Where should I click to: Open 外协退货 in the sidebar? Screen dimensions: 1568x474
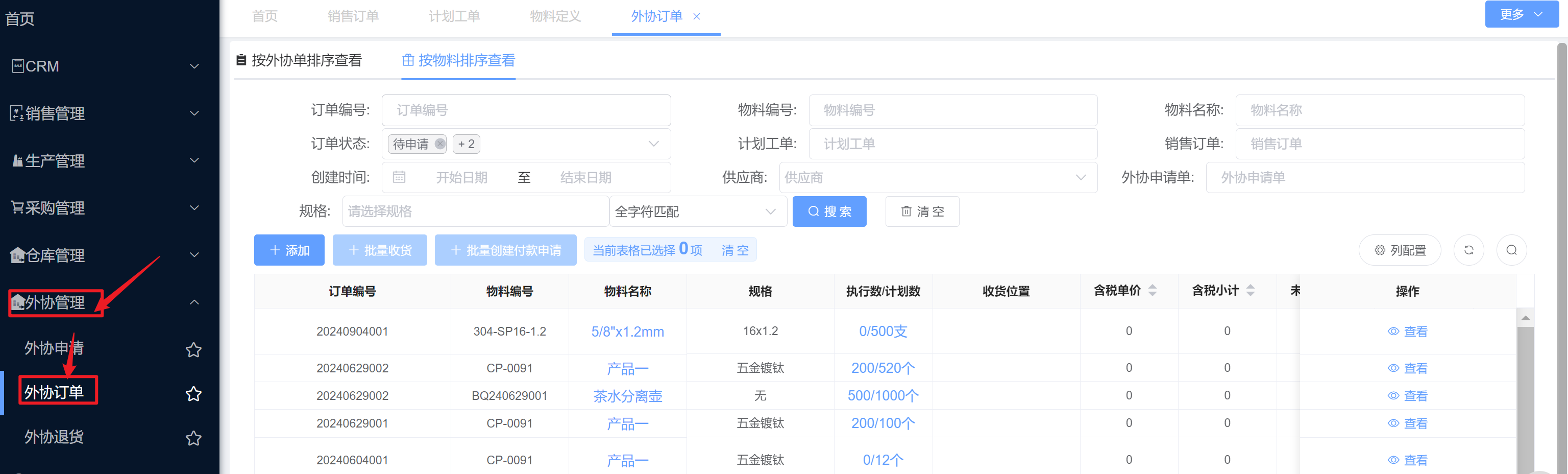[54, 437]
